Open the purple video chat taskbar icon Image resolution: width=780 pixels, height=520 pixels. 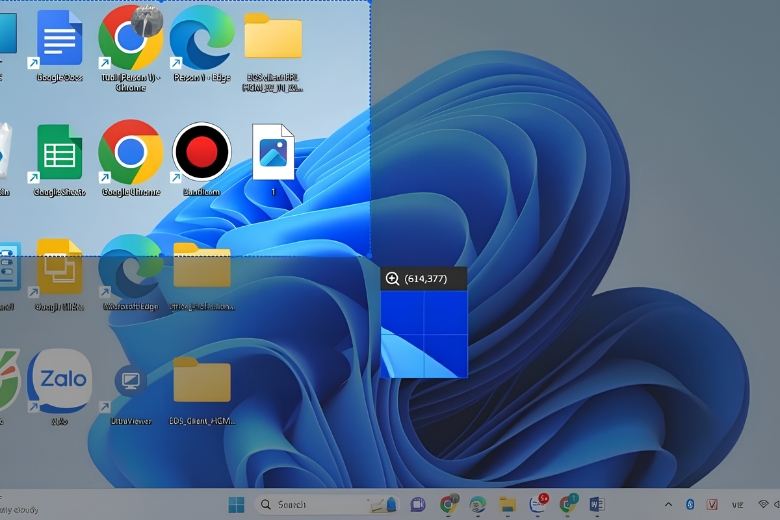(x=418, y=505)
